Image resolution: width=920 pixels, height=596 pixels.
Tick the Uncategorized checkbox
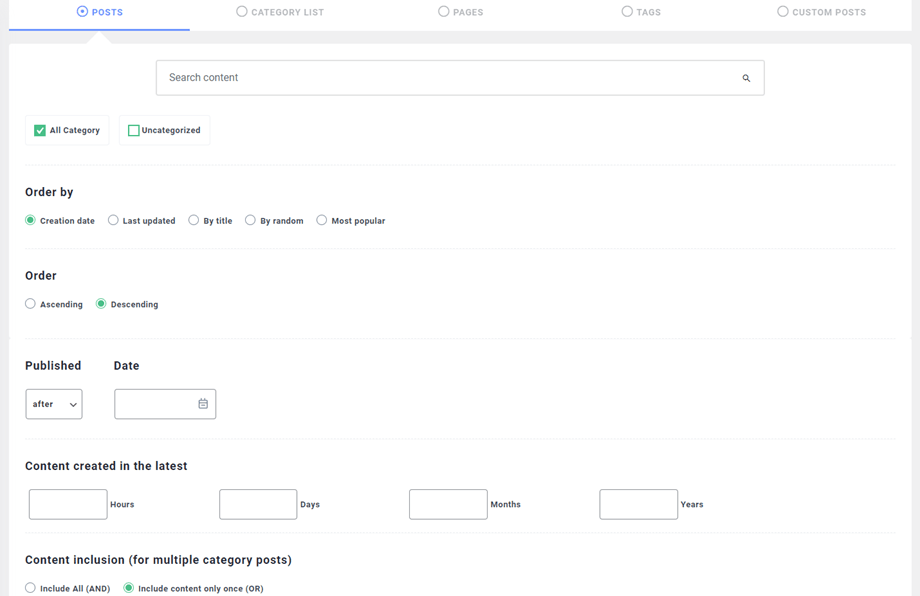tap(133, 131)
